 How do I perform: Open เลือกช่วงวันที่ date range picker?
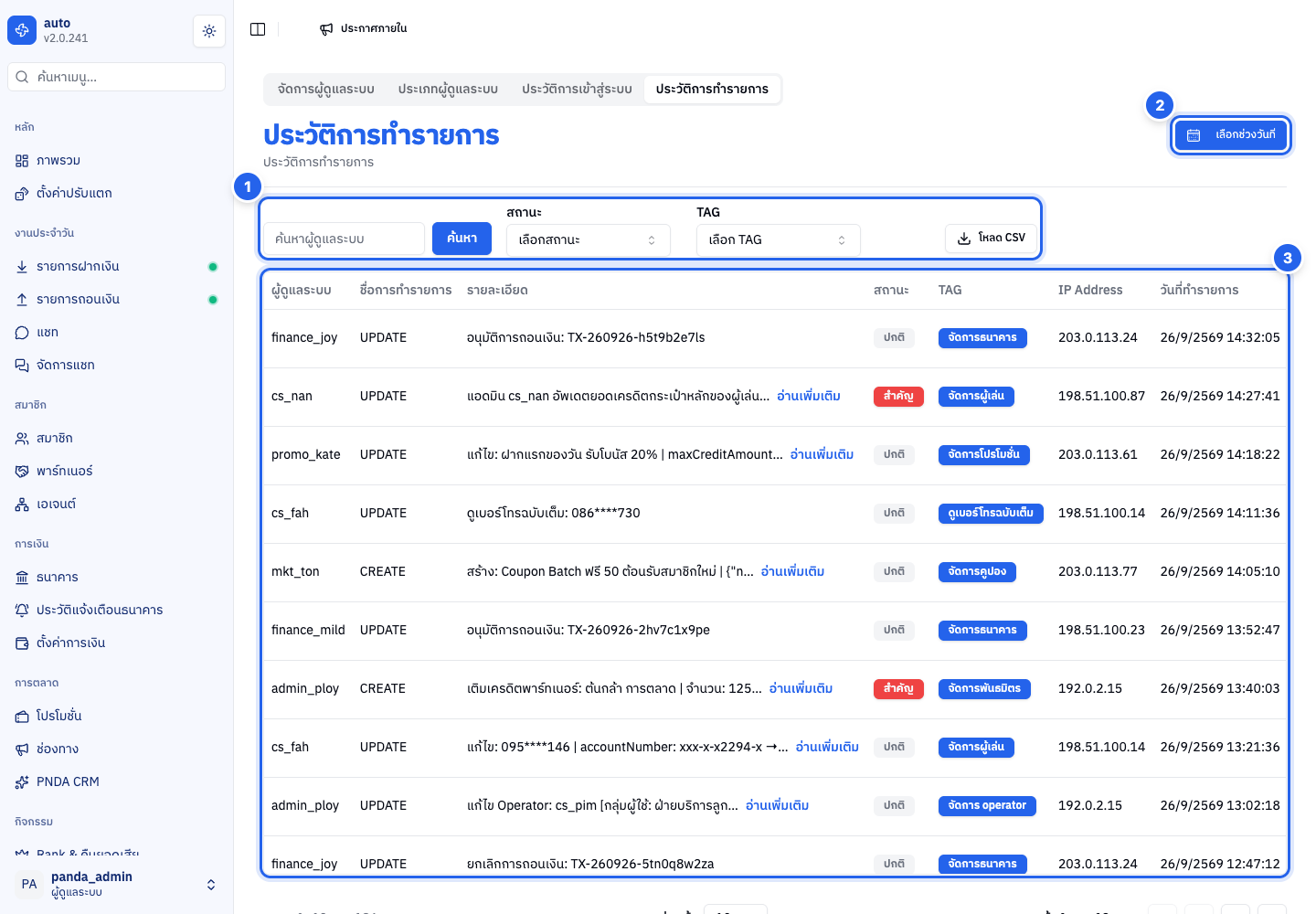[x=1231, y=135]
